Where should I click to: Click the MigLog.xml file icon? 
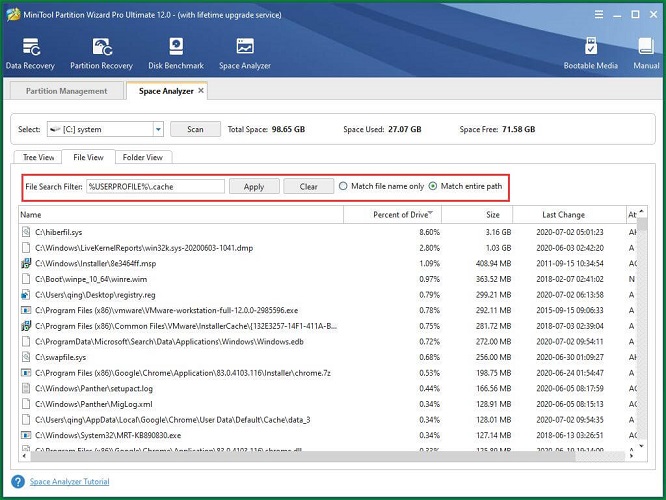pyautogui.click(x=26, y=404)
